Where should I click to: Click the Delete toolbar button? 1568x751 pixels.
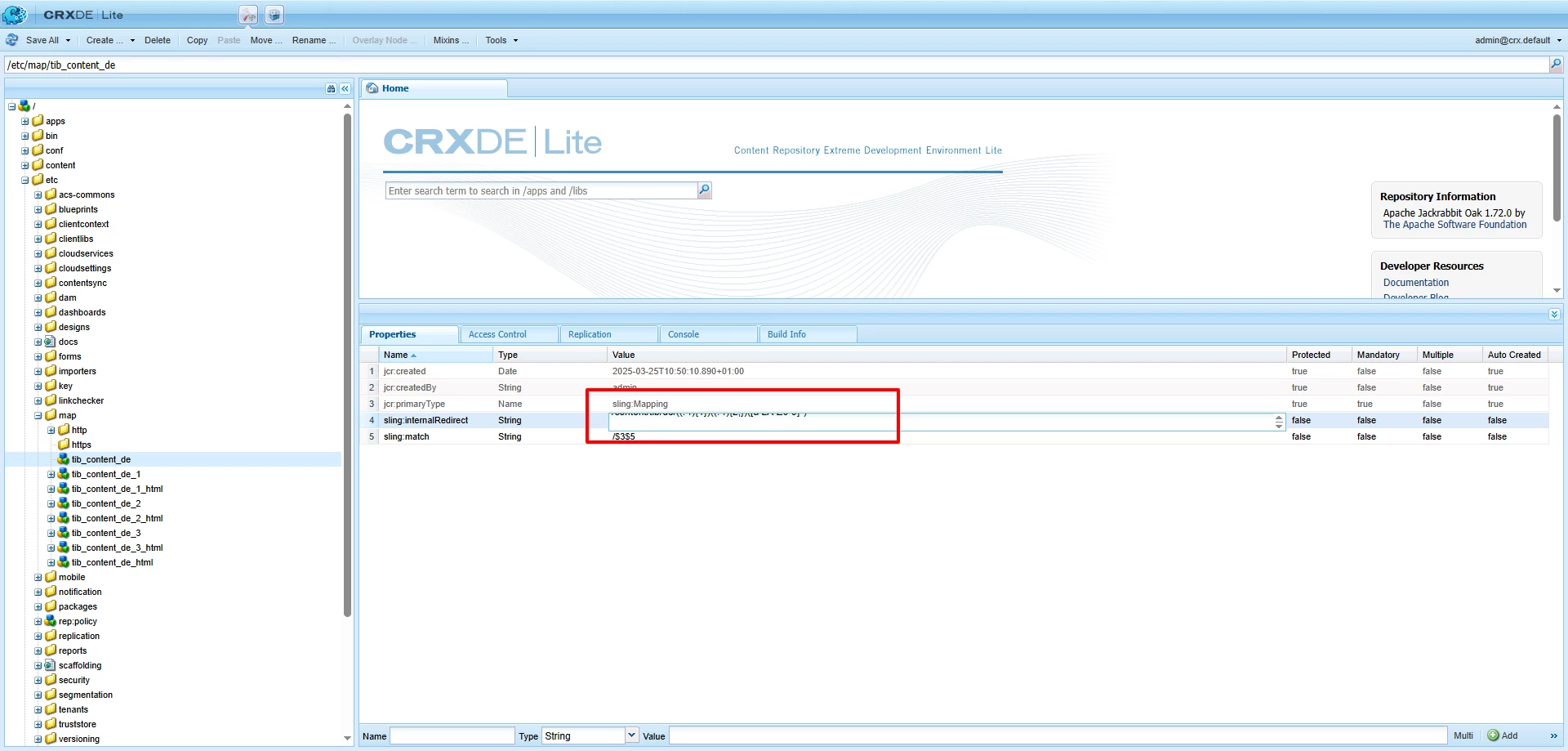pos(158,40)
